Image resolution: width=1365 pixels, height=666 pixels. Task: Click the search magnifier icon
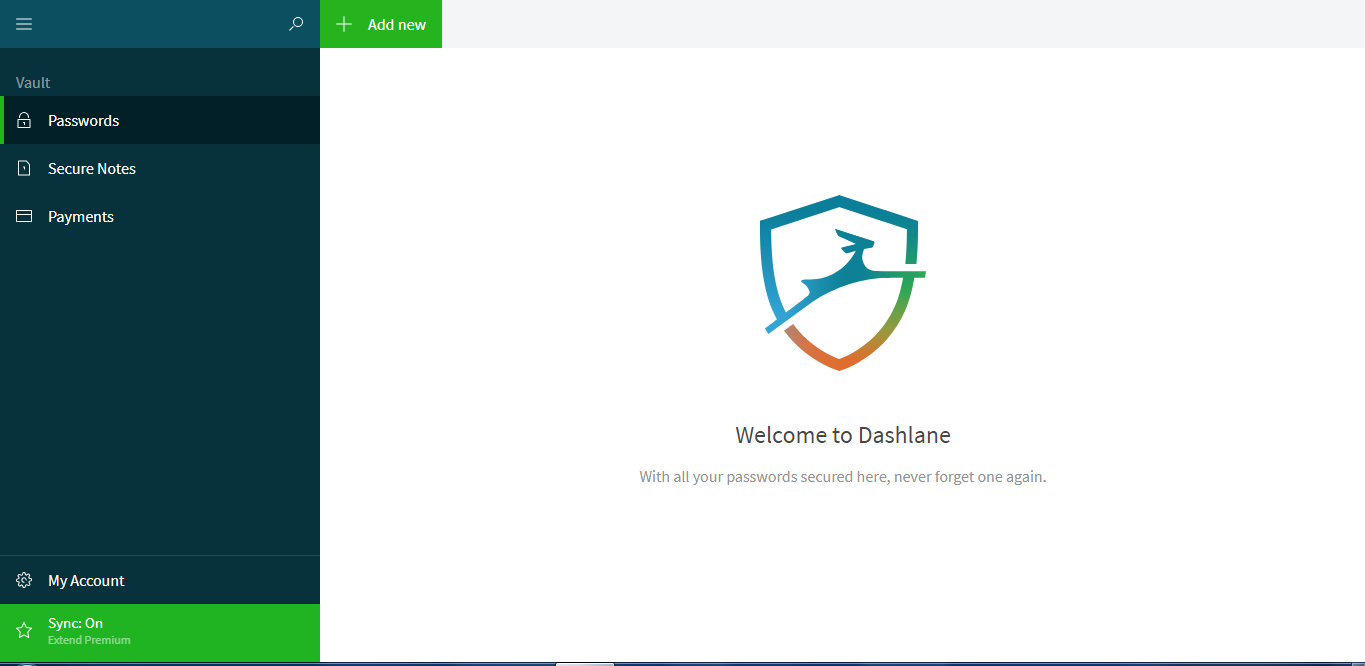coord(296,24)
